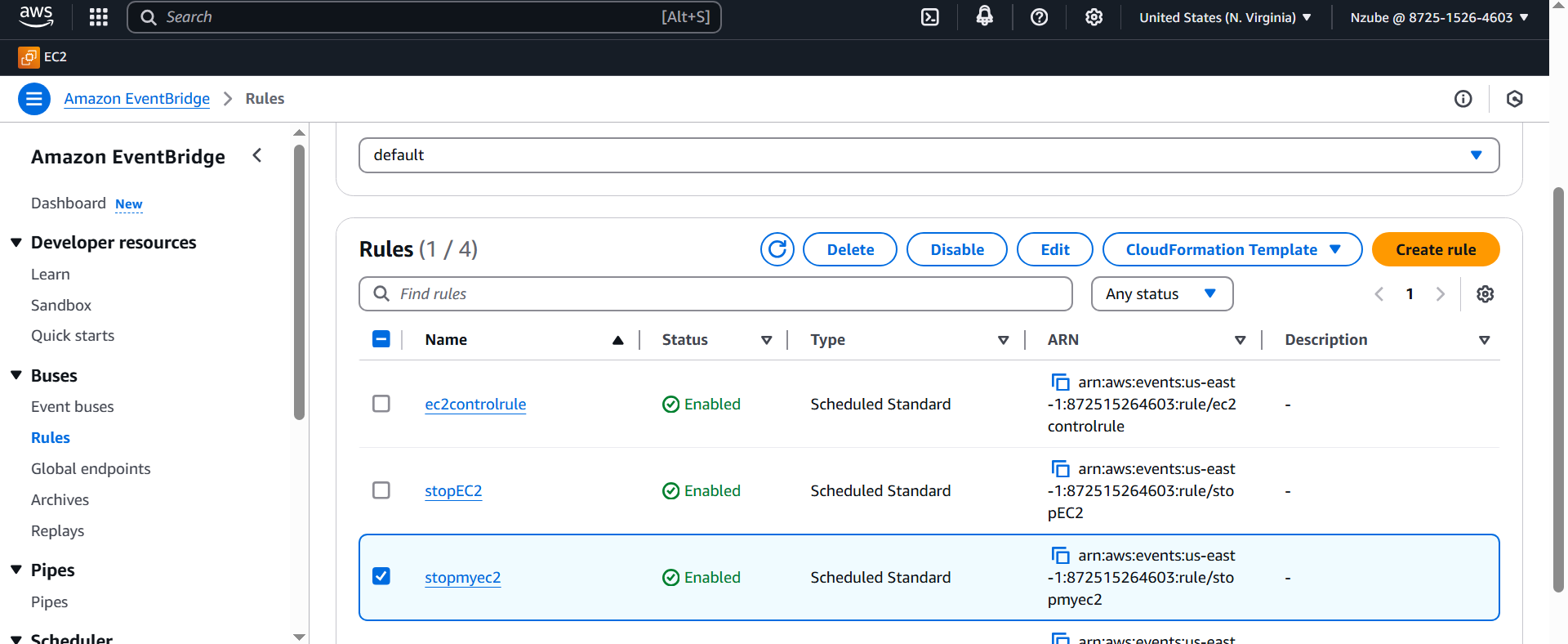Collapse the Amazon EventBridge sidebar
Image resolution: width=1568 pixels, height=644 pixels.
[x=257, y=155]
